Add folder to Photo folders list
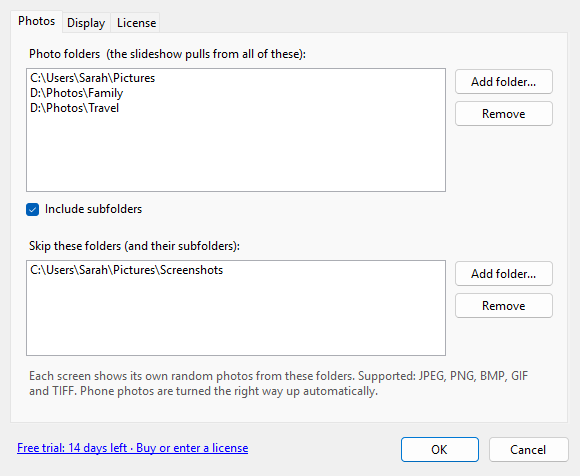The height and width of the screenshot is (476, 580). (504, 82)
